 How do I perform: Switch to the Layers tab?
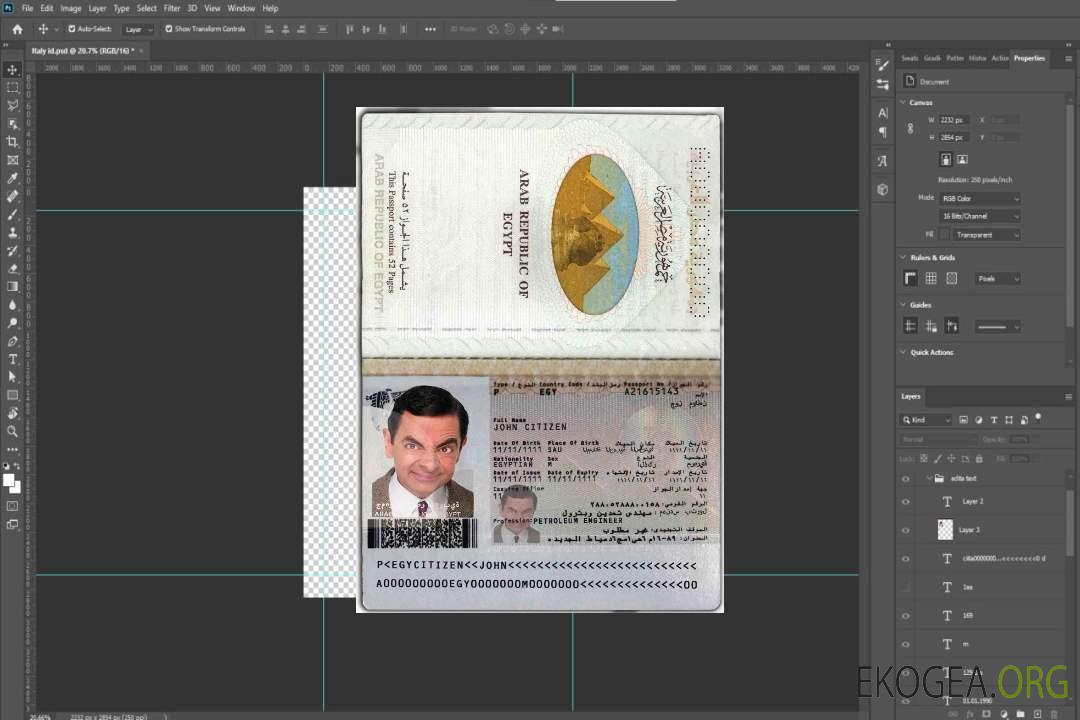tap(911, 396)
